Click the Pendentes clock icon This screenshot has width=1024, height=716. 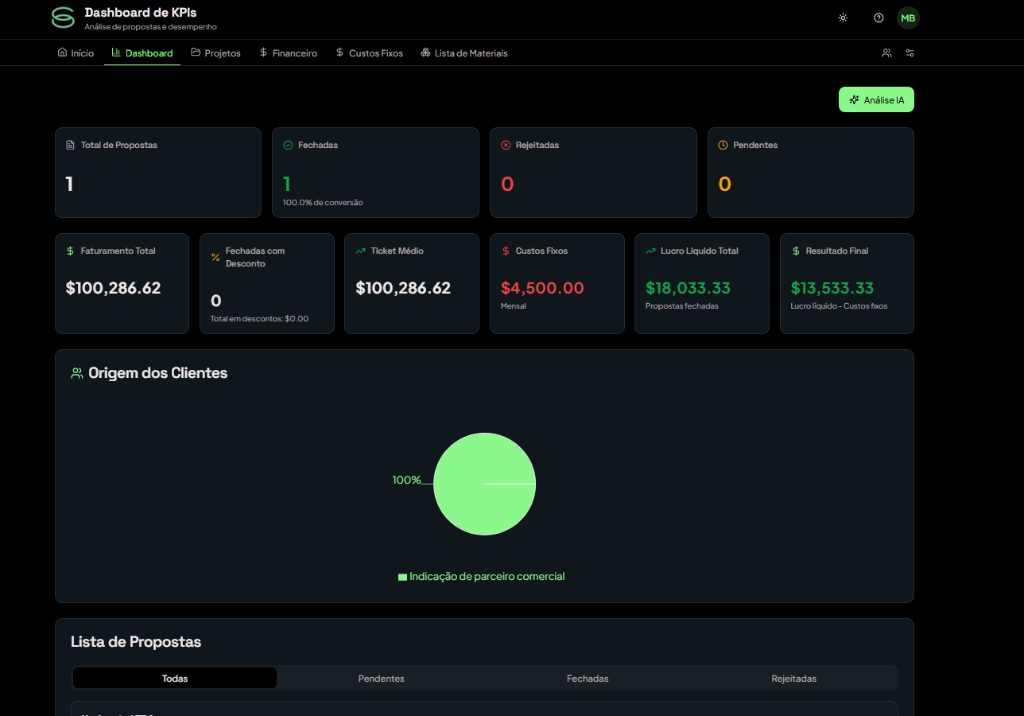[x=723, y=145]
